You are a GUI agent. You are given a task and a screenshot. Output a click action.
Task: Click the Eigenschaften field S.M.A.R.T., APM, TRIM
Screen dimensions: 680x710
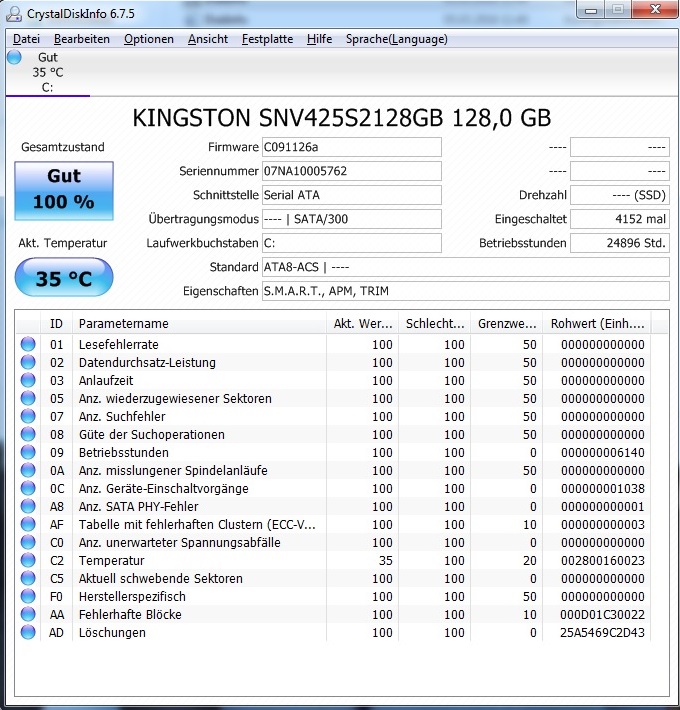465,291
